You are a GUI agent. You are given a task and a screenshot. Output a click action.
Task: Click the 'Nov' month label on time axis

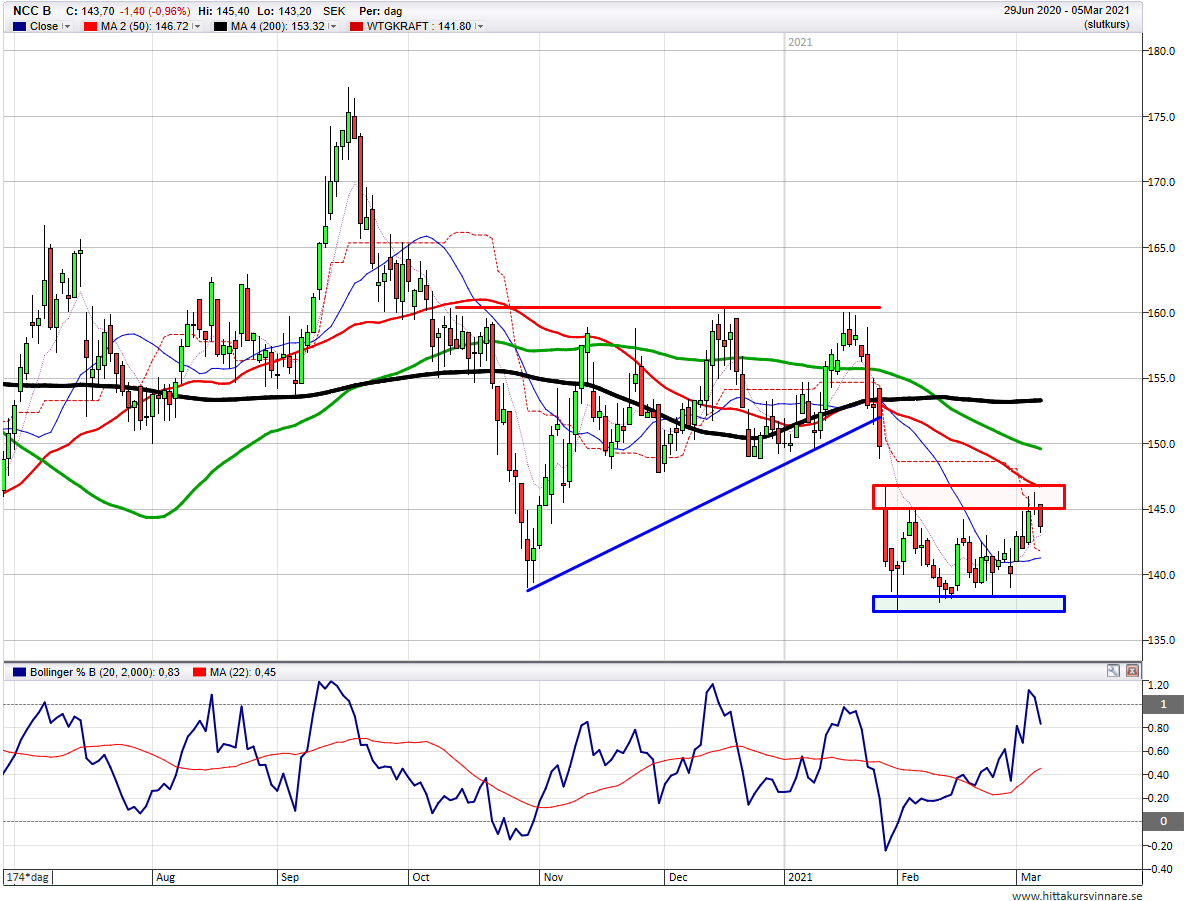click(x=553, y=877)
